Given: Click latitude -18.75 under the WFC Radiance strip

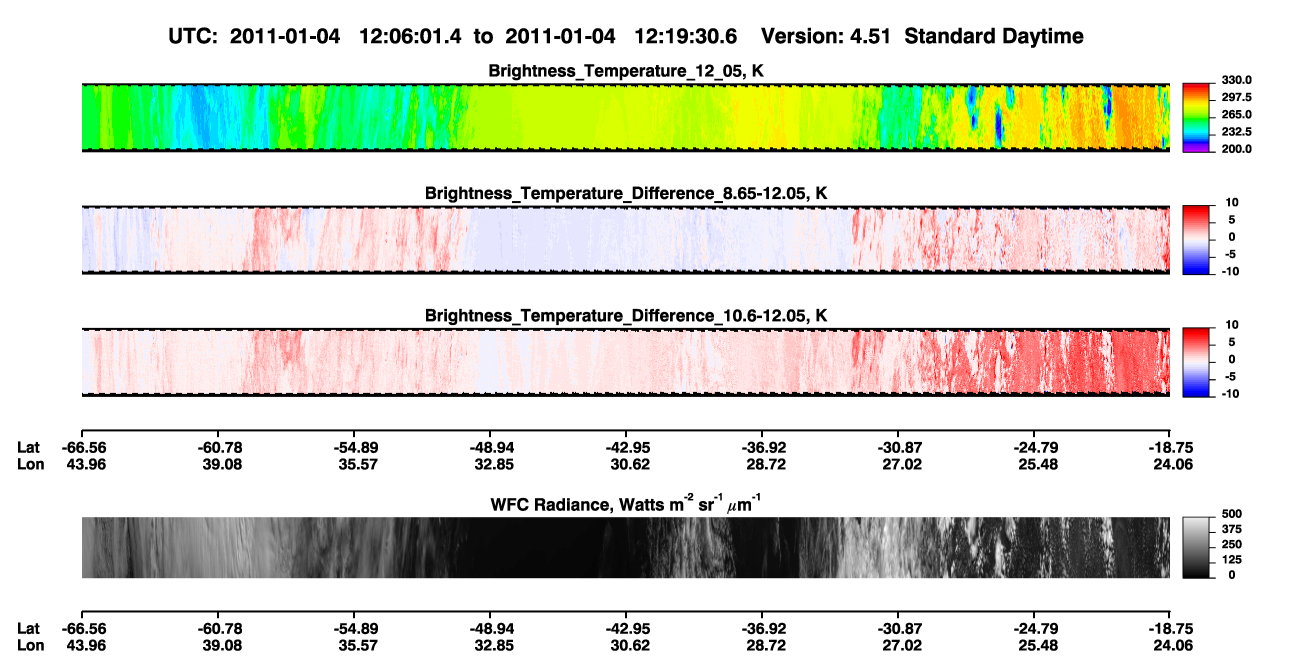Looking at the screenshot, I should click(x=1169, y=628).
